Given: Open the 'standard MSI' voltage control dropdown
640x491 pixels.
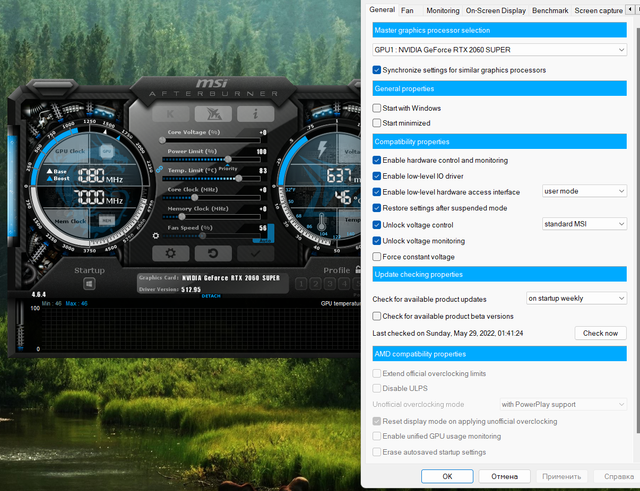Looking at the screenshot, I should tap(584, 224).
